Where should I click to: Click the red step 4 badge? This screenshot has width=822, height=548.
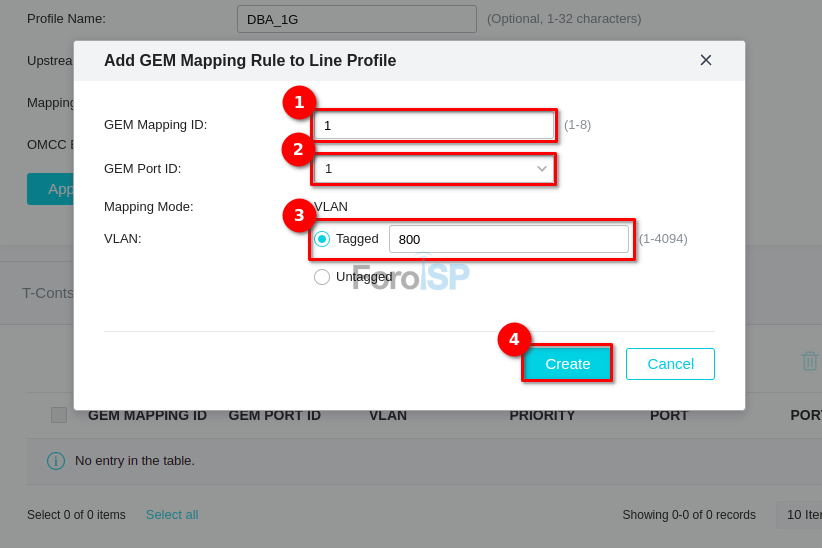click(x=514, y=339)
